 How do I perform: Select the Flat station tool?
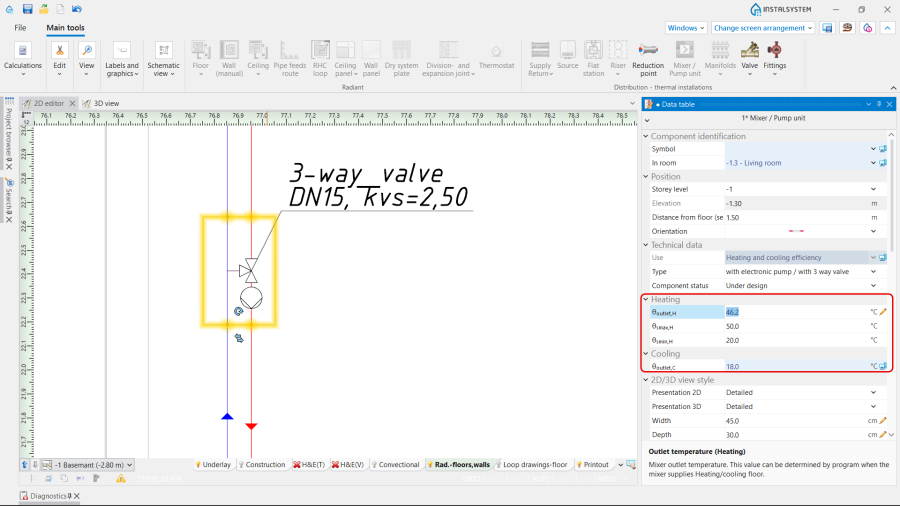[x=593, y=59]
